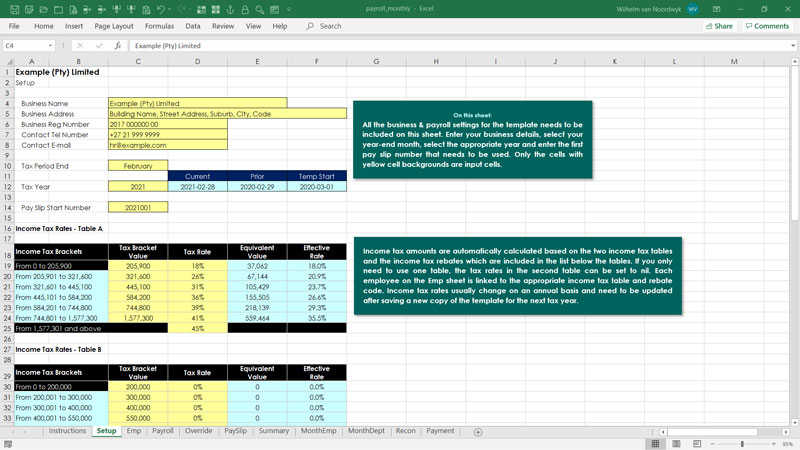Open the Home ribbon tab
The image size is (800, 450).
43,26
